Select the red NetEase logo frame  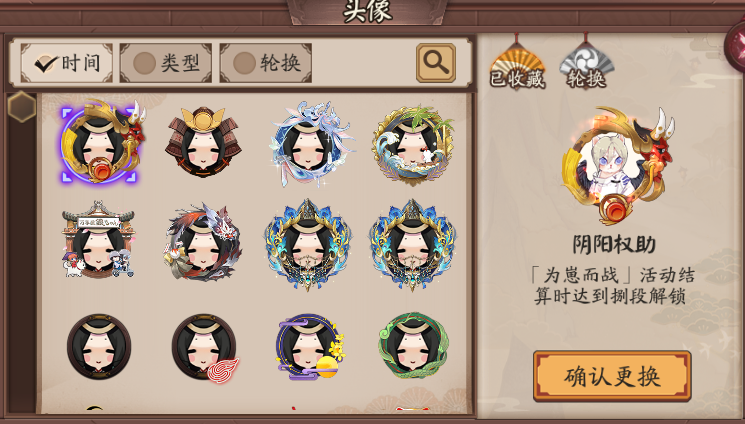pyautogui.click(x=204, y=347)
